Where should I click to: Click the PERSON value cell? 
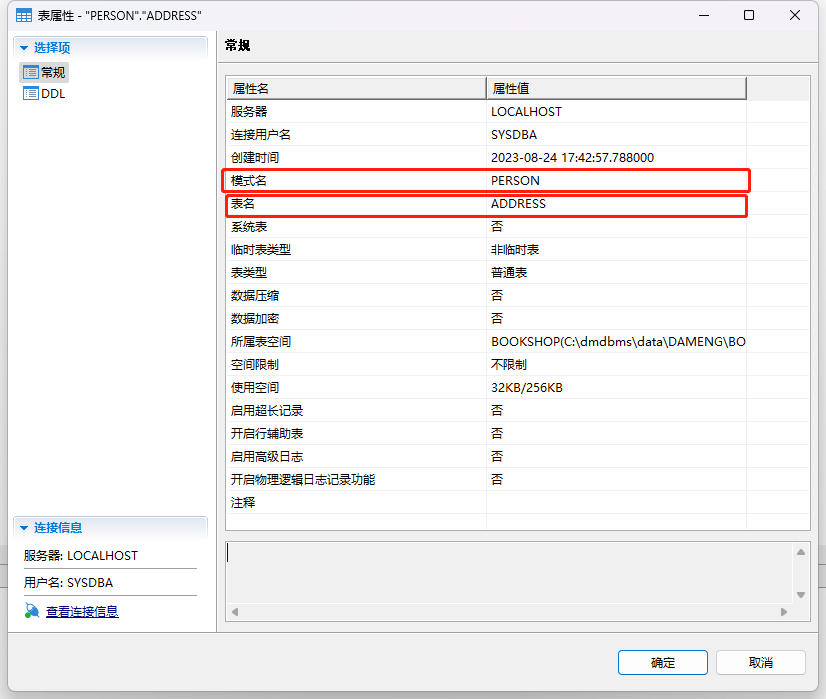[616, 181]
